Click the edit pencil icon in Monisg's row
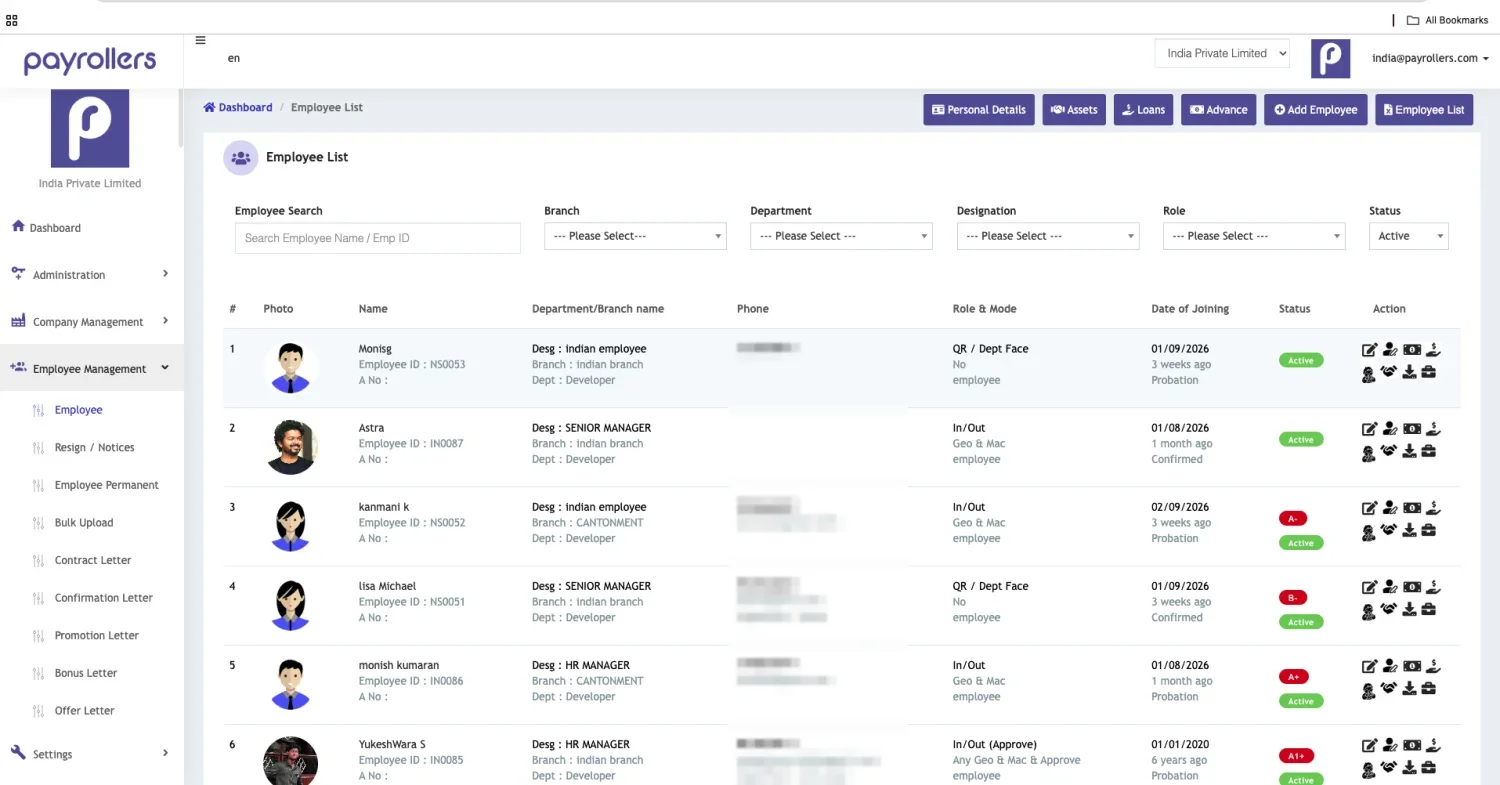The width and height of the screenshot is (1500, 785). pyautogui.click(x=1370, y=350)
